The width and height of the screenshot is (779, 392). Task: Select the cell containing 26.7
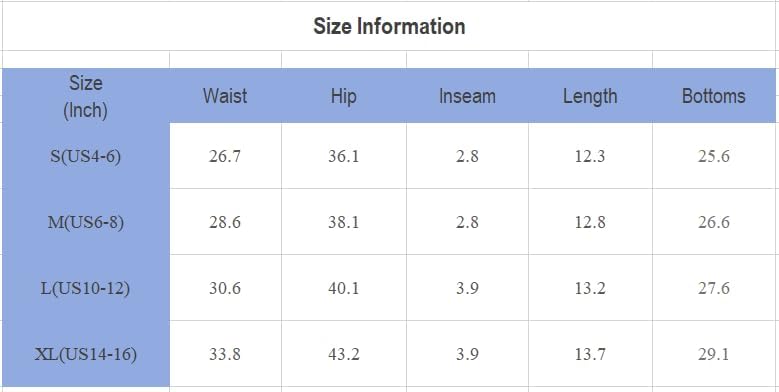pos(225,156)
